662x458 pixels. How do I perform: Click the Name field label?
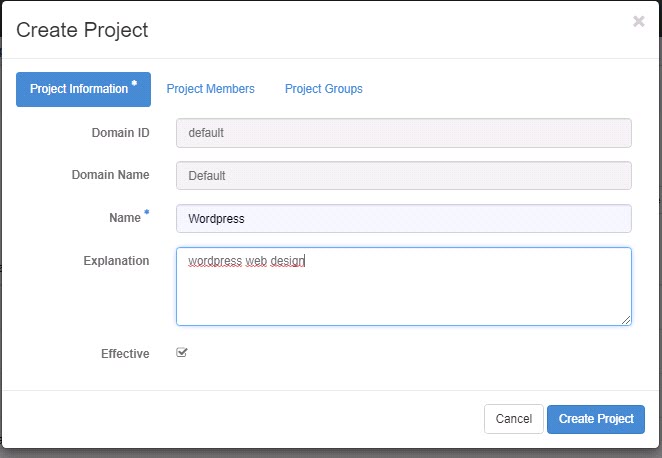tap(125, 218)
